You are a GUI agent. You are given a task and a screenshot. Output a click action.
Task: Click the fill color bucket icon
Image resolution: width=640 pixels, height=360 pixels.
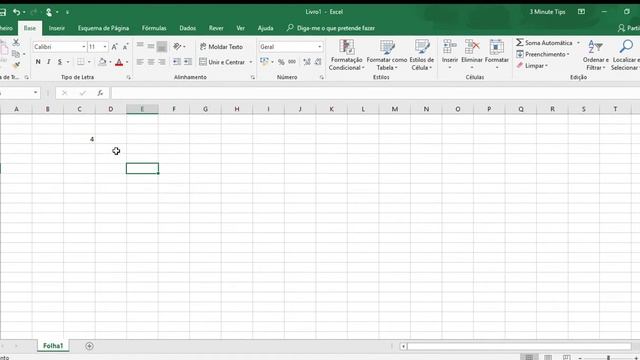[x=102, y=62]
